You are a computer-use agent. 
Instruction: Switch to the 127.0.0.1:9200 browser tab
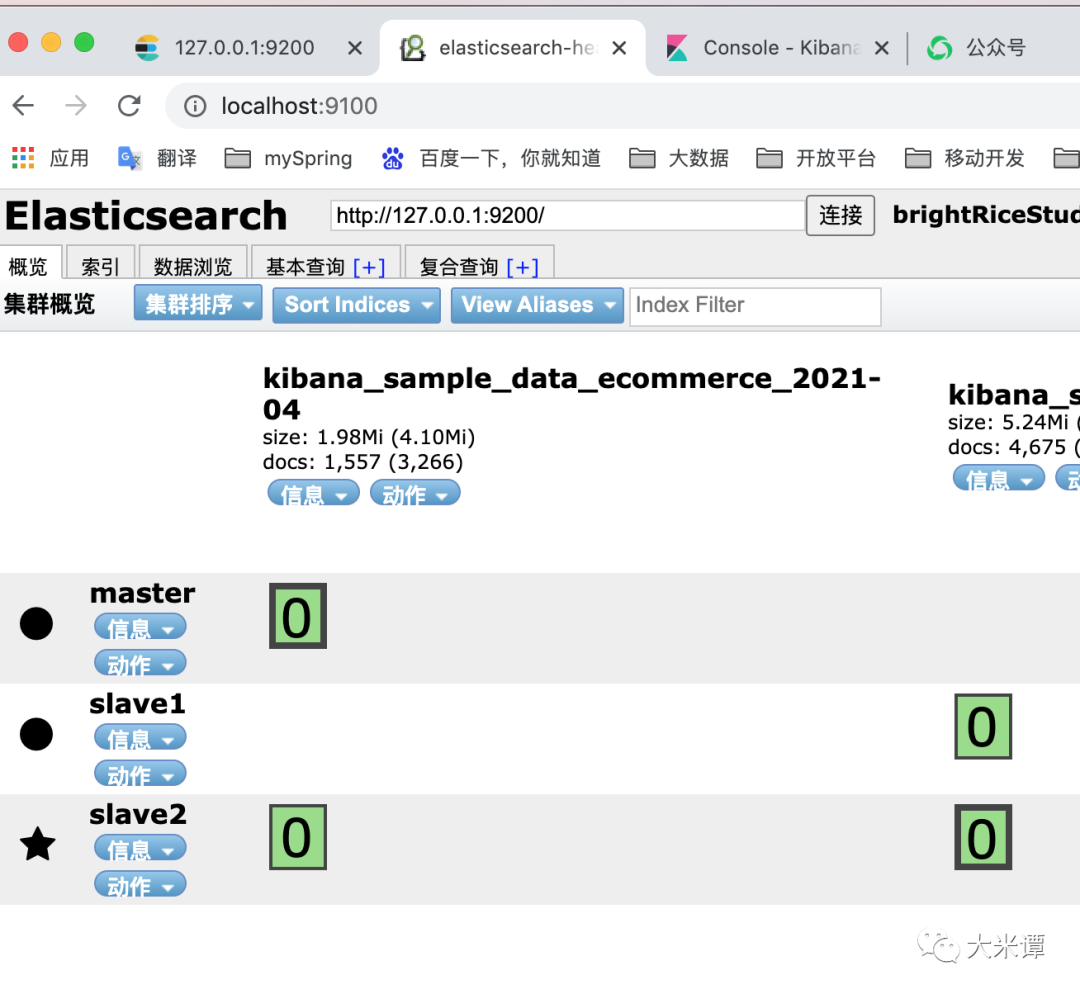tap(245, 48)
